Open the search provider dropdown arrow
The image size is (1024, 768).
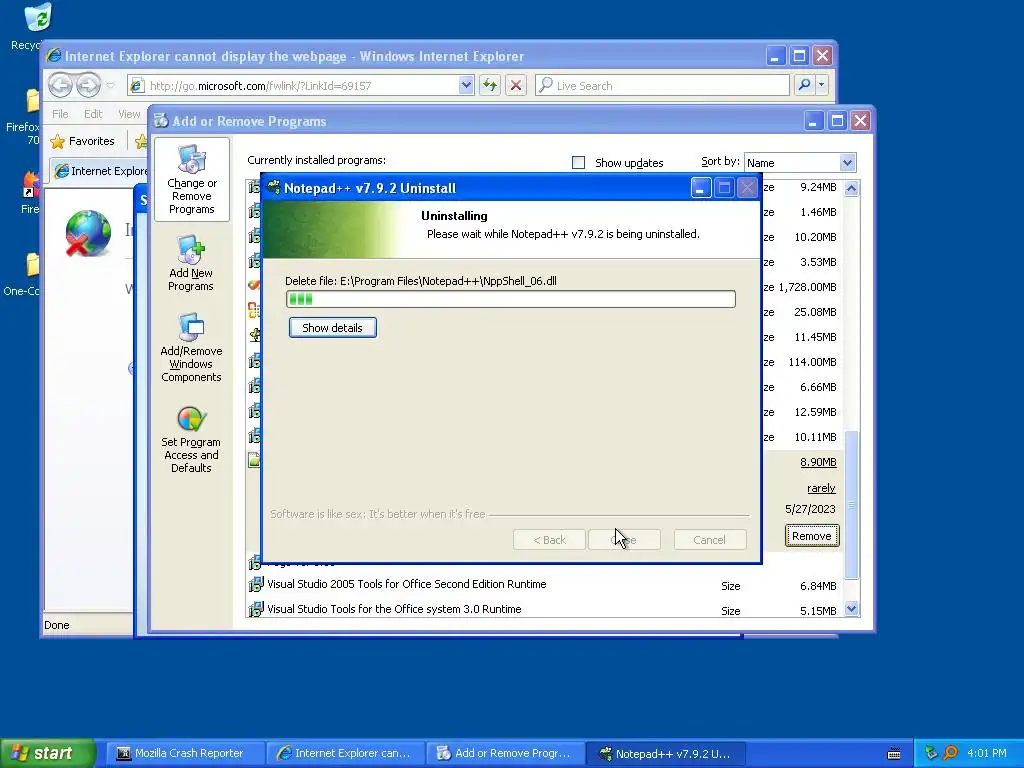click(822, 85)
